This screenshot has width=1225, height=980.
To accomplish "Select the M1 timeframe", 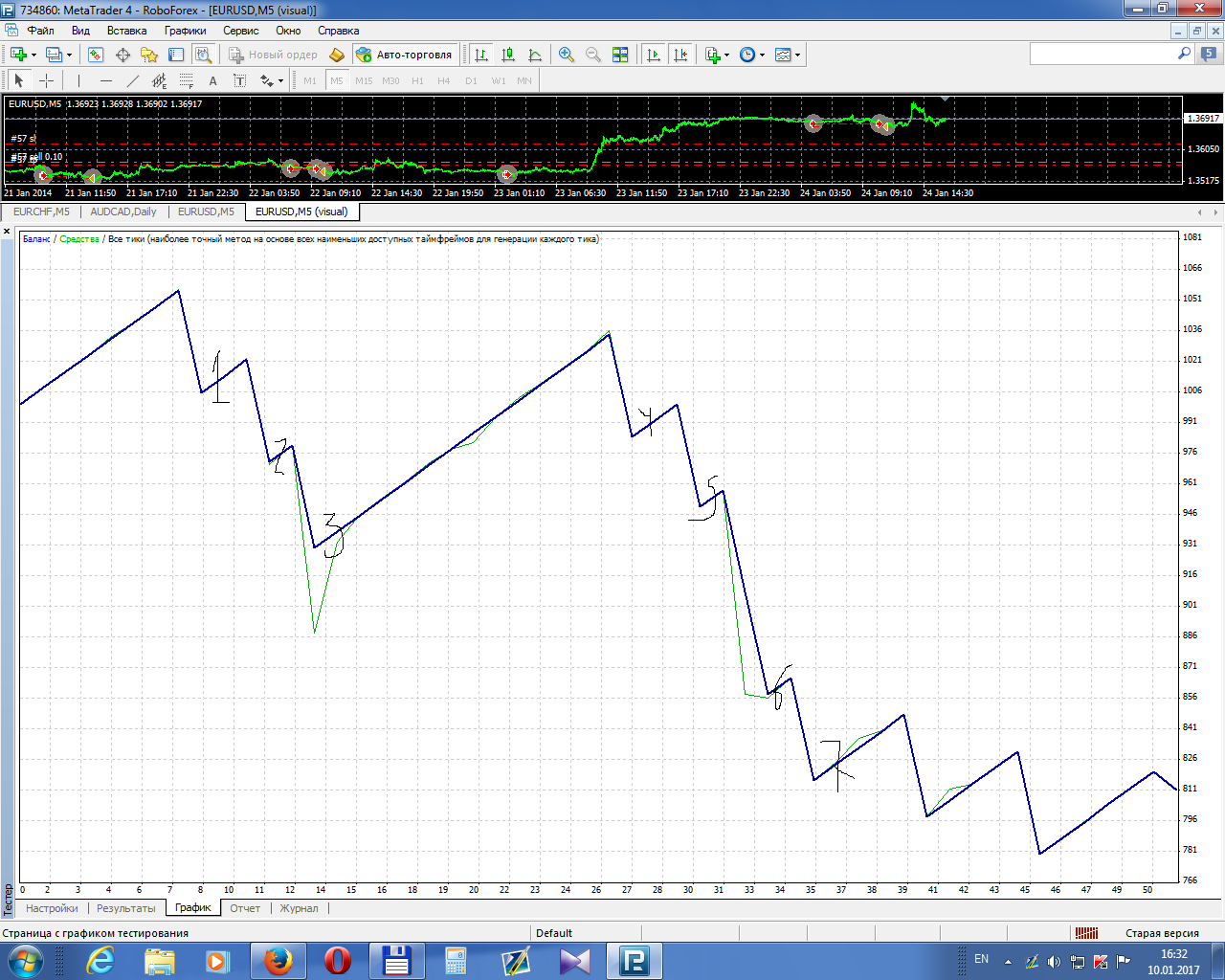I will tap(310, 80).
